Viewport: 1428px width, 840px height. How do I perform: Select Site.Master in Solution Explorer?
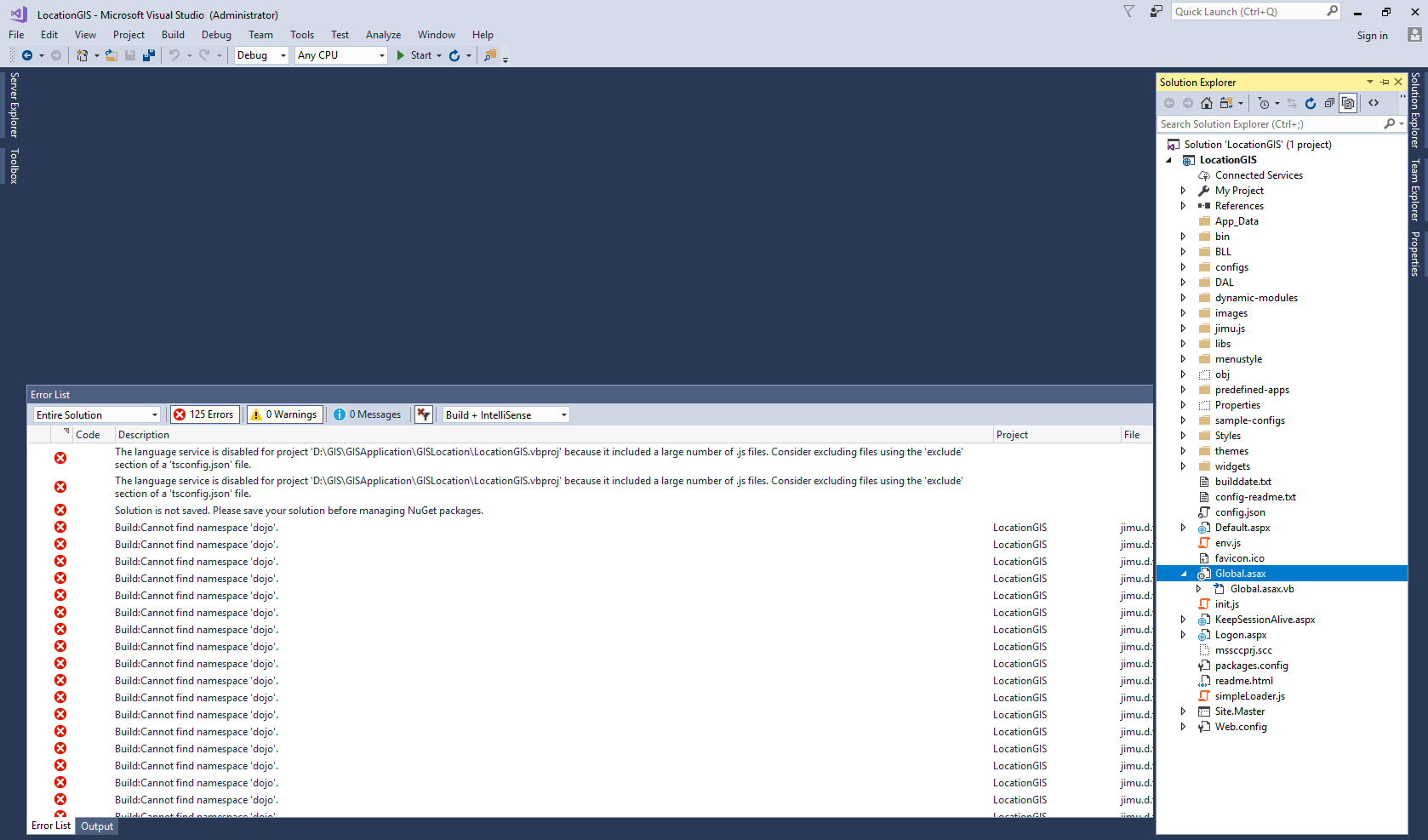(x=1239, y=711)
